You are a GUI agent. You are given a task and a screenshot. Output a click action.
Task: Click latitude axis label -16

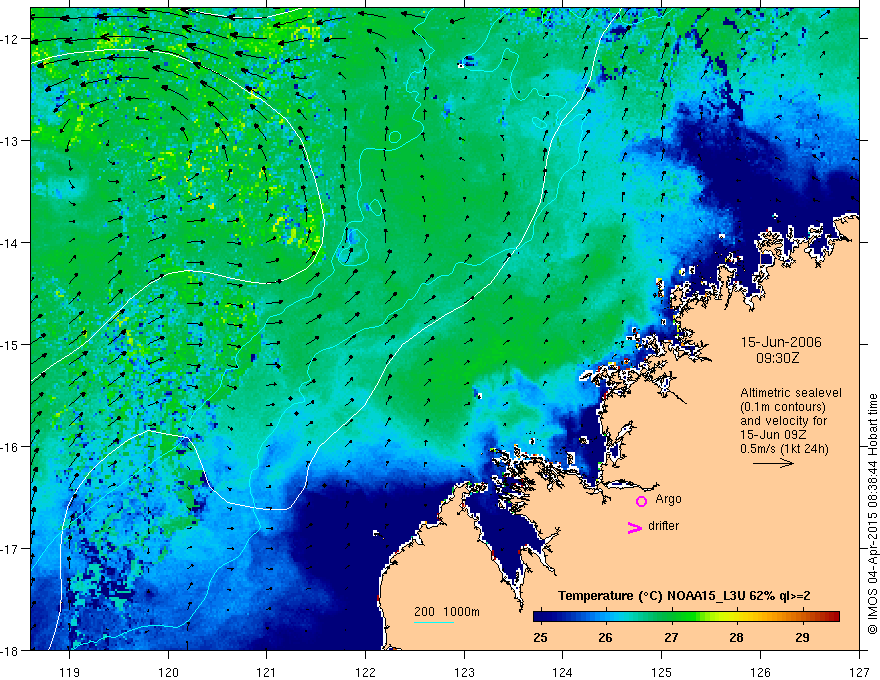click(x=10, y=447)
